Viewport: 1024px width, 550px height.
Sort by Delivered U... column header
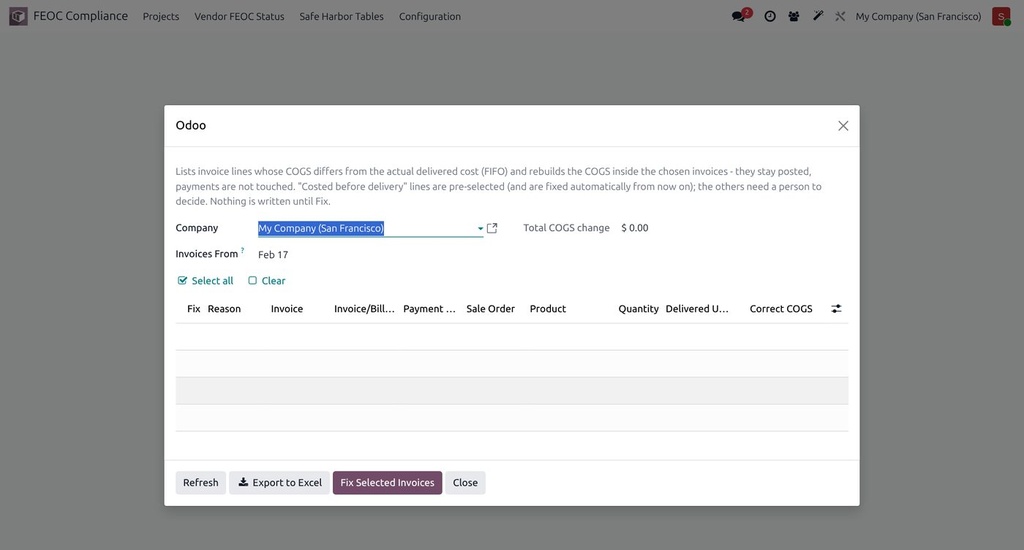click(x=697, y=309)
